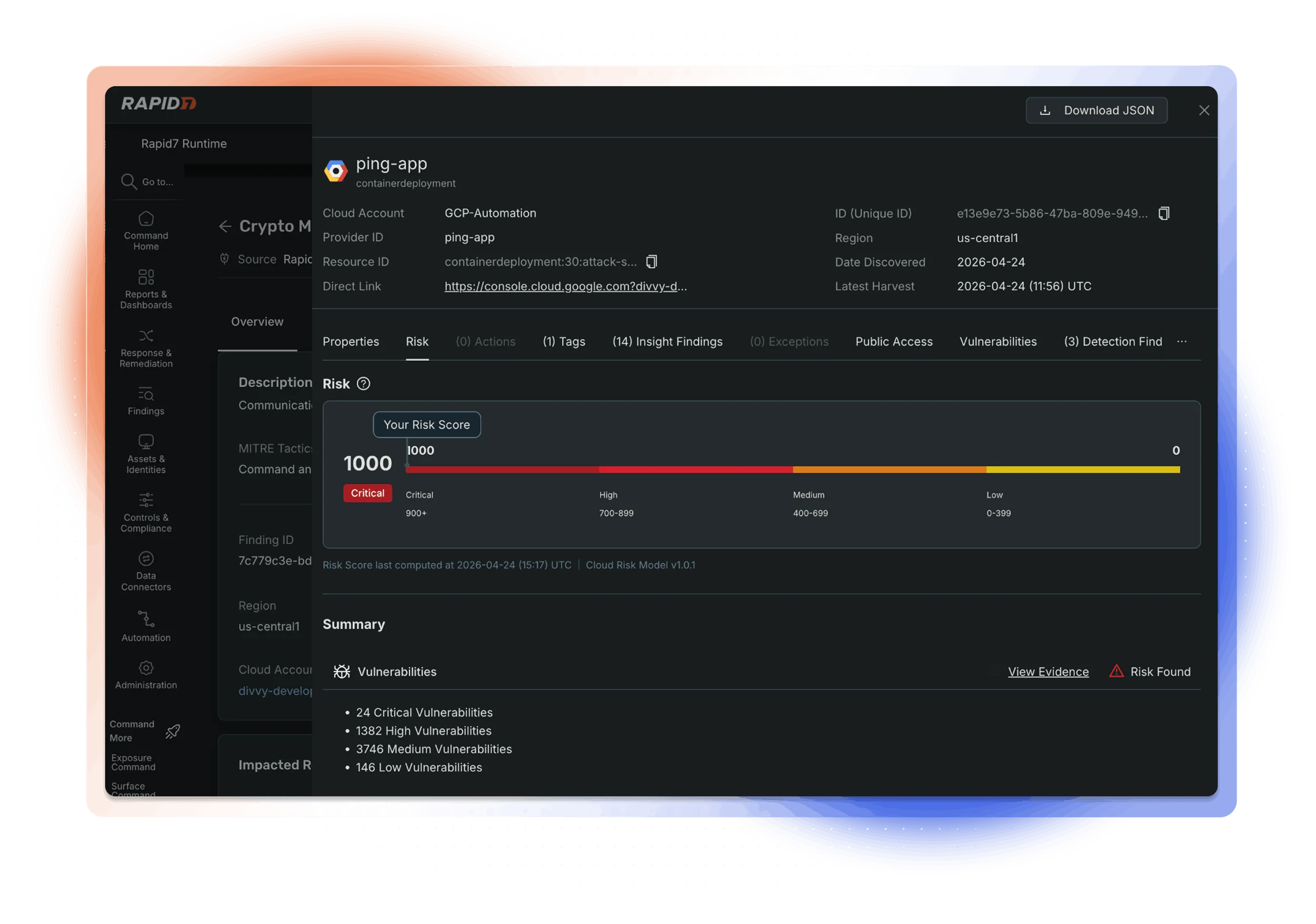This screenshot has width=1316, height=924.
Task: Download JSON for ping-app
Action: pos(1096,110)
